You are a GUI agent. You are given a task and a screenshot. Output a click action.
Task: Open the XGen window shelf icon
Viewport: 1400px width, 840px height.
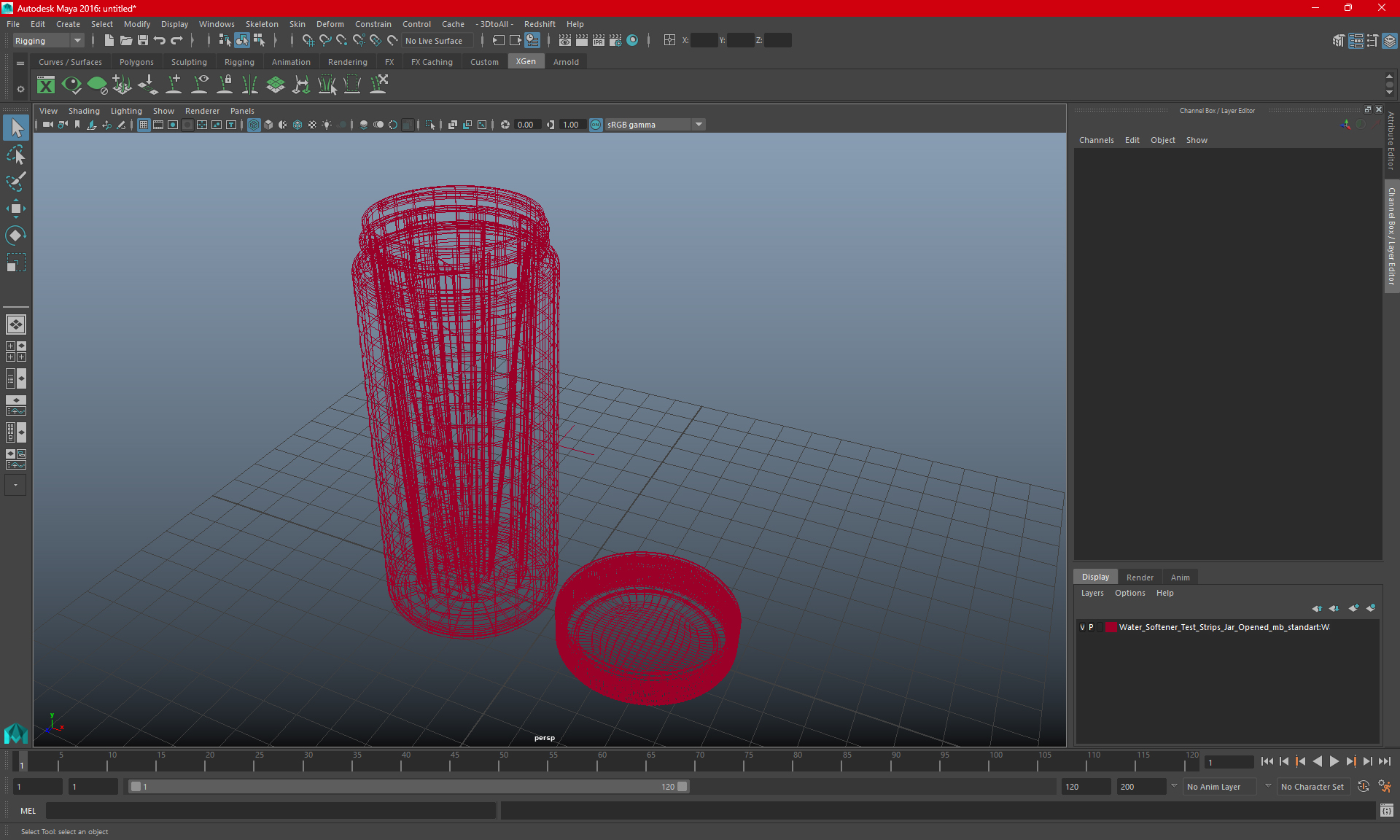point(46,85)
